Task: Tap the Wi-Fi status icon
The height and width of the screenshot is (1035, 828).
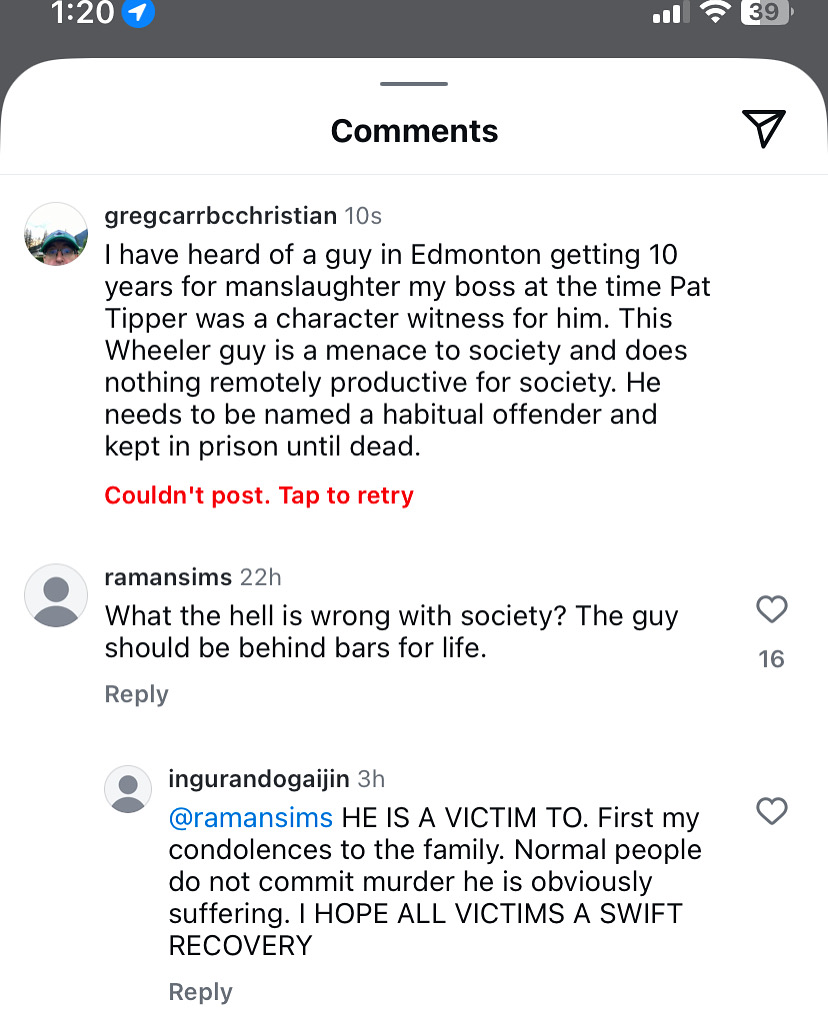Action: pos(714,12)
